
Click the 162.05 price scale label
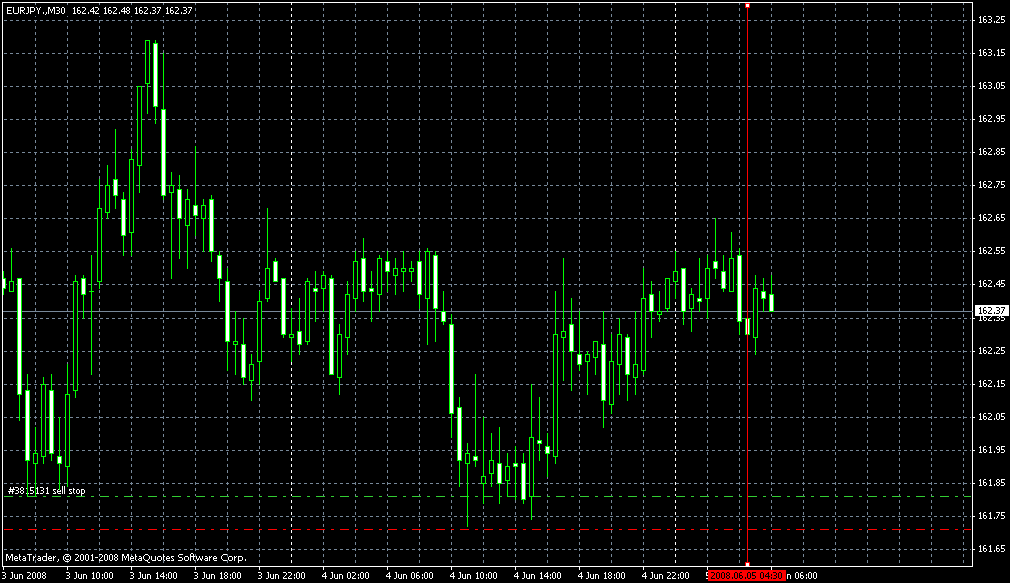click(x=991, y=417)
